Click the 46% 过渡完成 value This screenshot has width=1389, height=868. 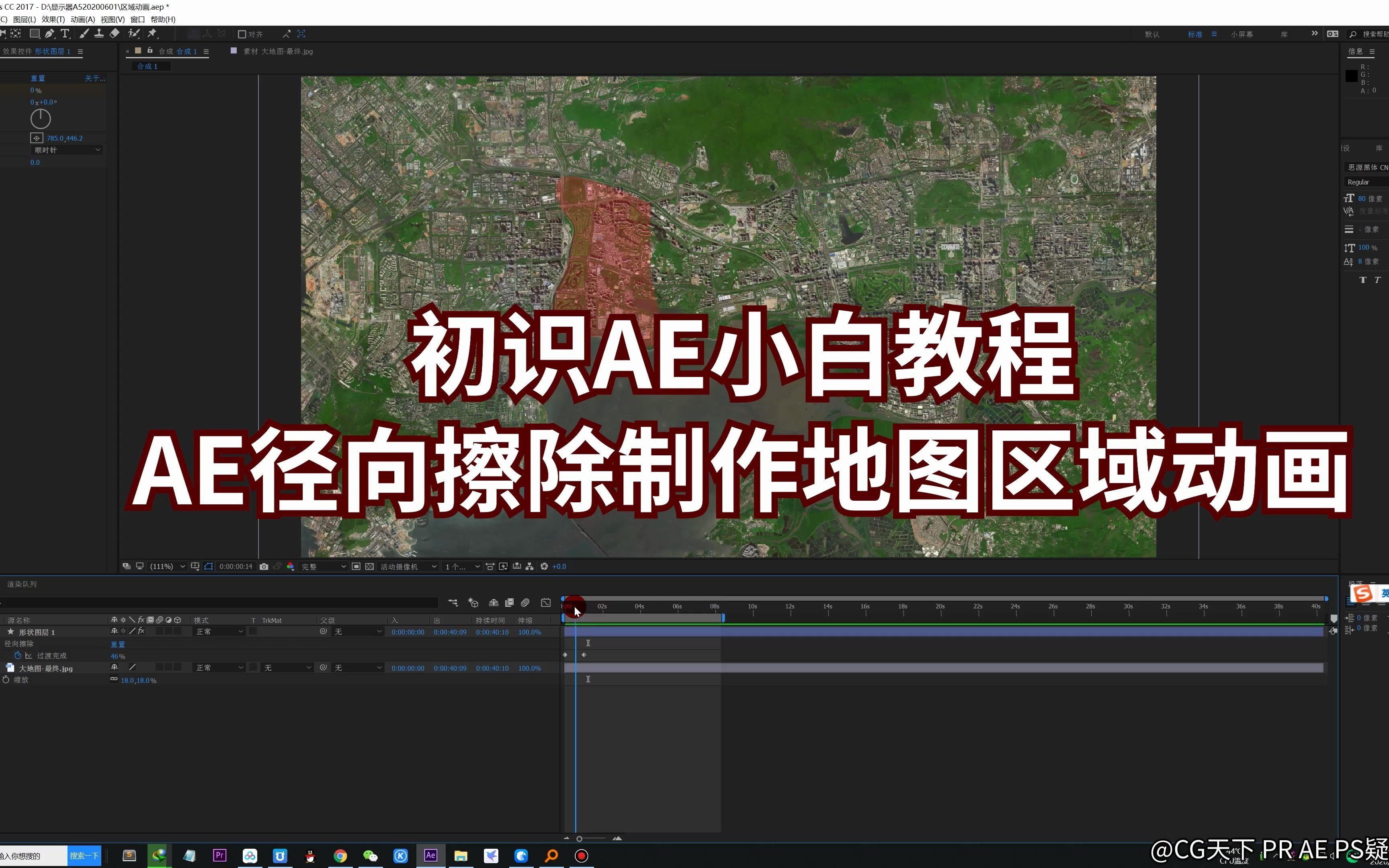(117, 656)
